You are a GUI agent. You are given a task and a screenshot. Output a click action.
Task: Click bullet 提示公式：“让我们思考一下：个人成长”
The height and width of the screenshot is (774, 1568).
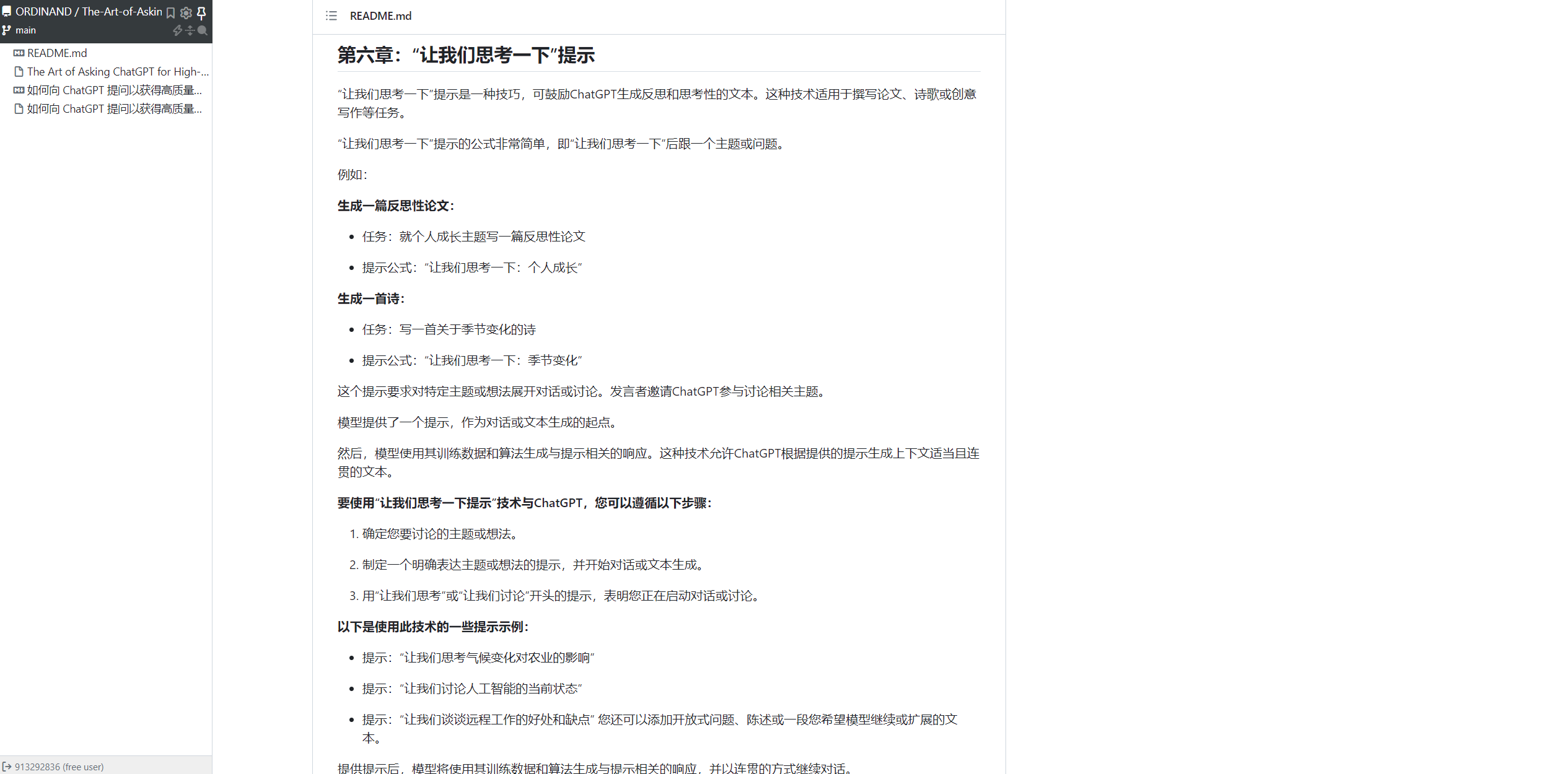(472, 267)
